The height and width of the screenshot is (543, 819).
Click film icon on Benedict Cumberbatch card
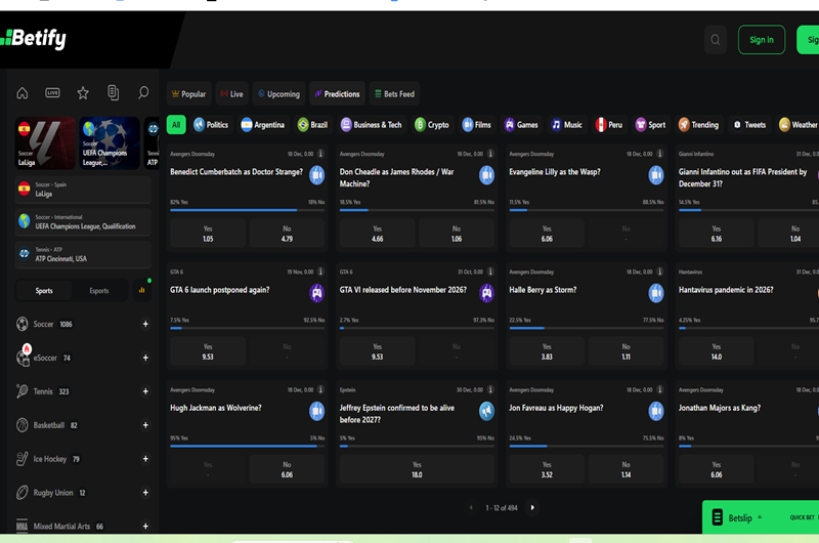(317, 175)
